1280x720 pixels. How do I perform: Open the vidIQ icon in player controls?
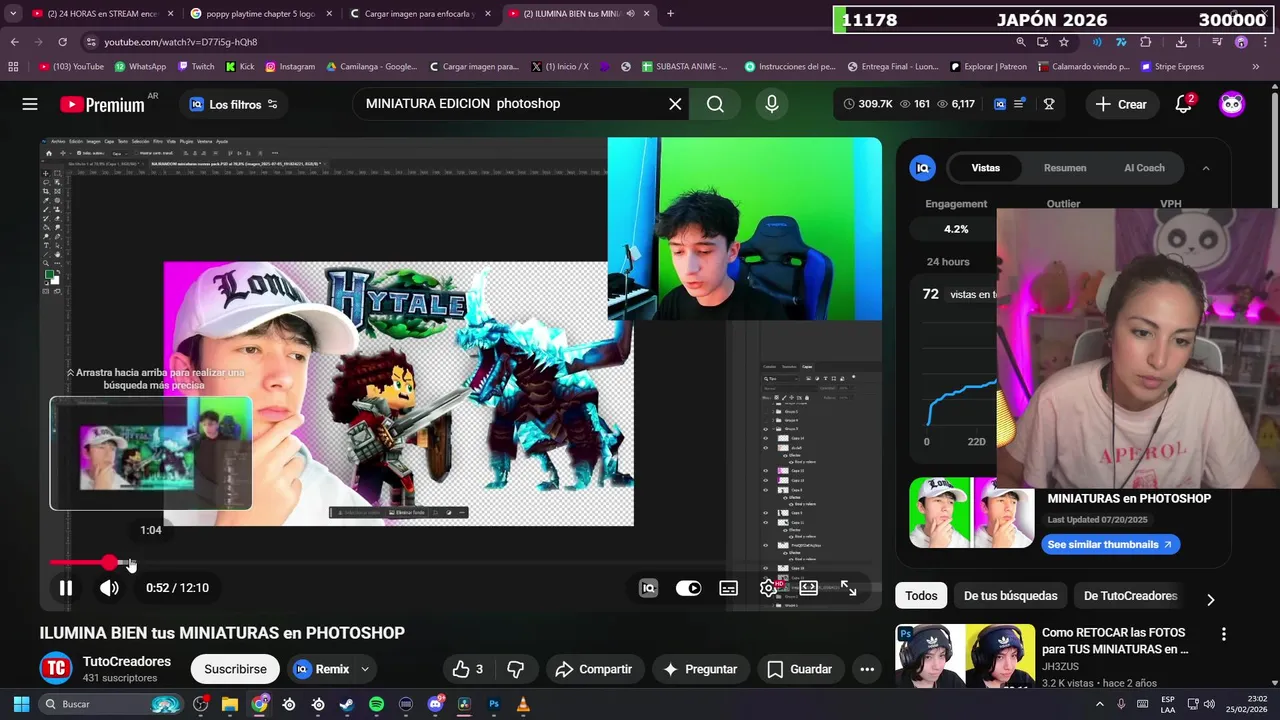pyautogui.click(x=648, y=588)
